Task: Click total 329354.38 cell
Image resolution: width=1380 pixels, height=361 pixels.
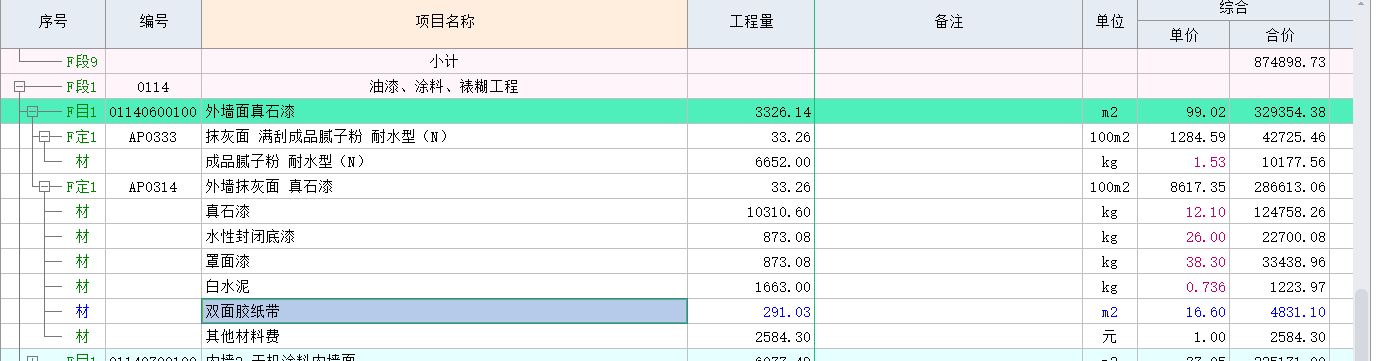Action: 1280,111
